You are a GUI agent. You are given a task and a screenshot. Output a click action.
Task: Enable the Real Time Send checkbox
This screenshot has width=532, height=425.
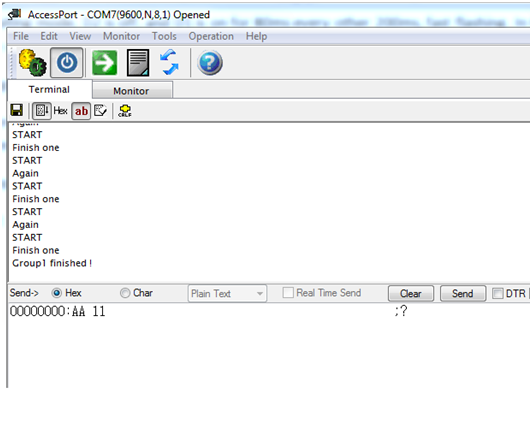[x=288, y=292]
